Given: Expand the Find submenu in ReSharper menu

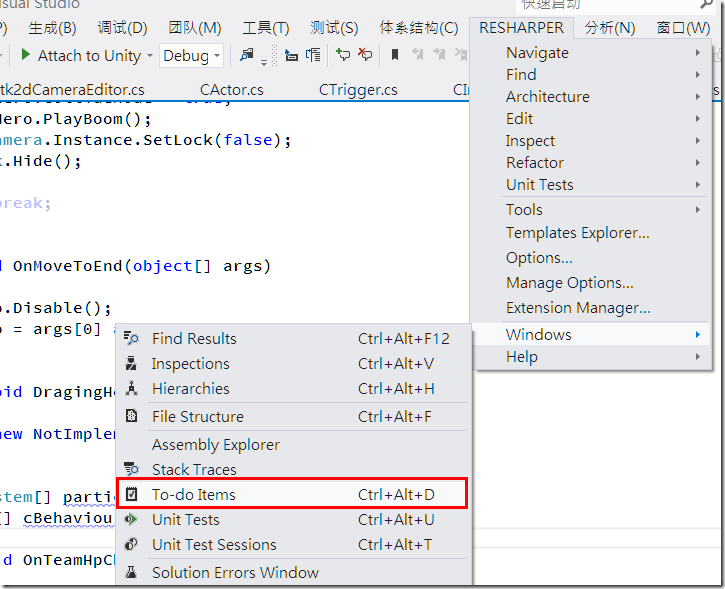Looking at the screenshot, I should pyautogui.click(x=591, y=74).
